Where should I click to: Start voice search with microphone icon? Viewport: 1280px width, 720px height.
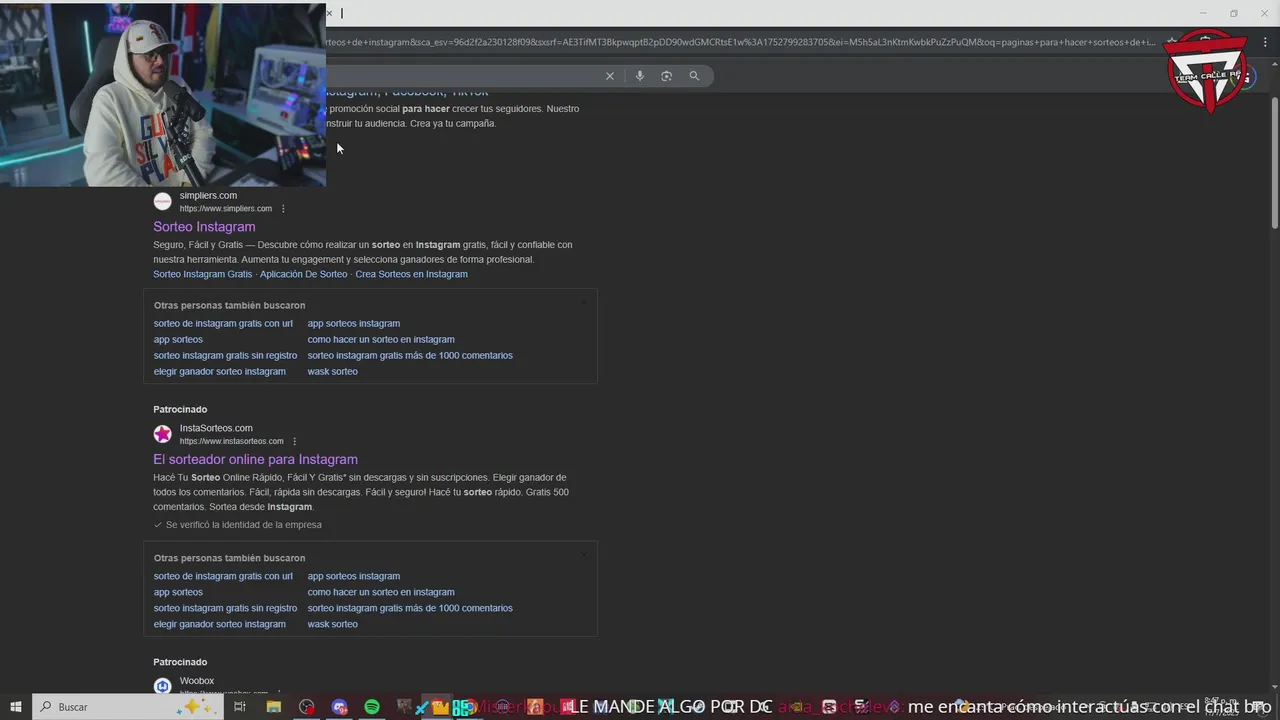tap(640, 76)
